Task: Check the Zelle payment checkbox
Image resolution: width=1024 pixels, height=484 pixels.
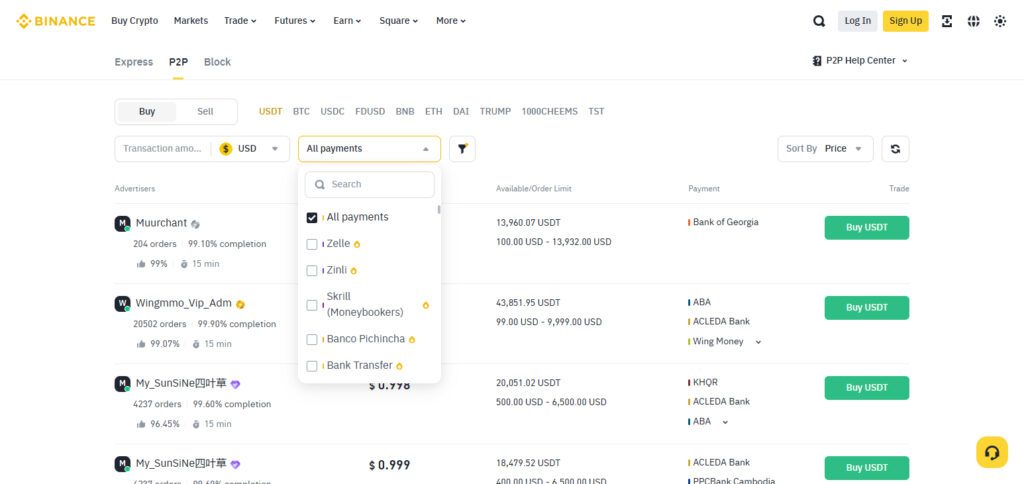Action: [312, 244]
